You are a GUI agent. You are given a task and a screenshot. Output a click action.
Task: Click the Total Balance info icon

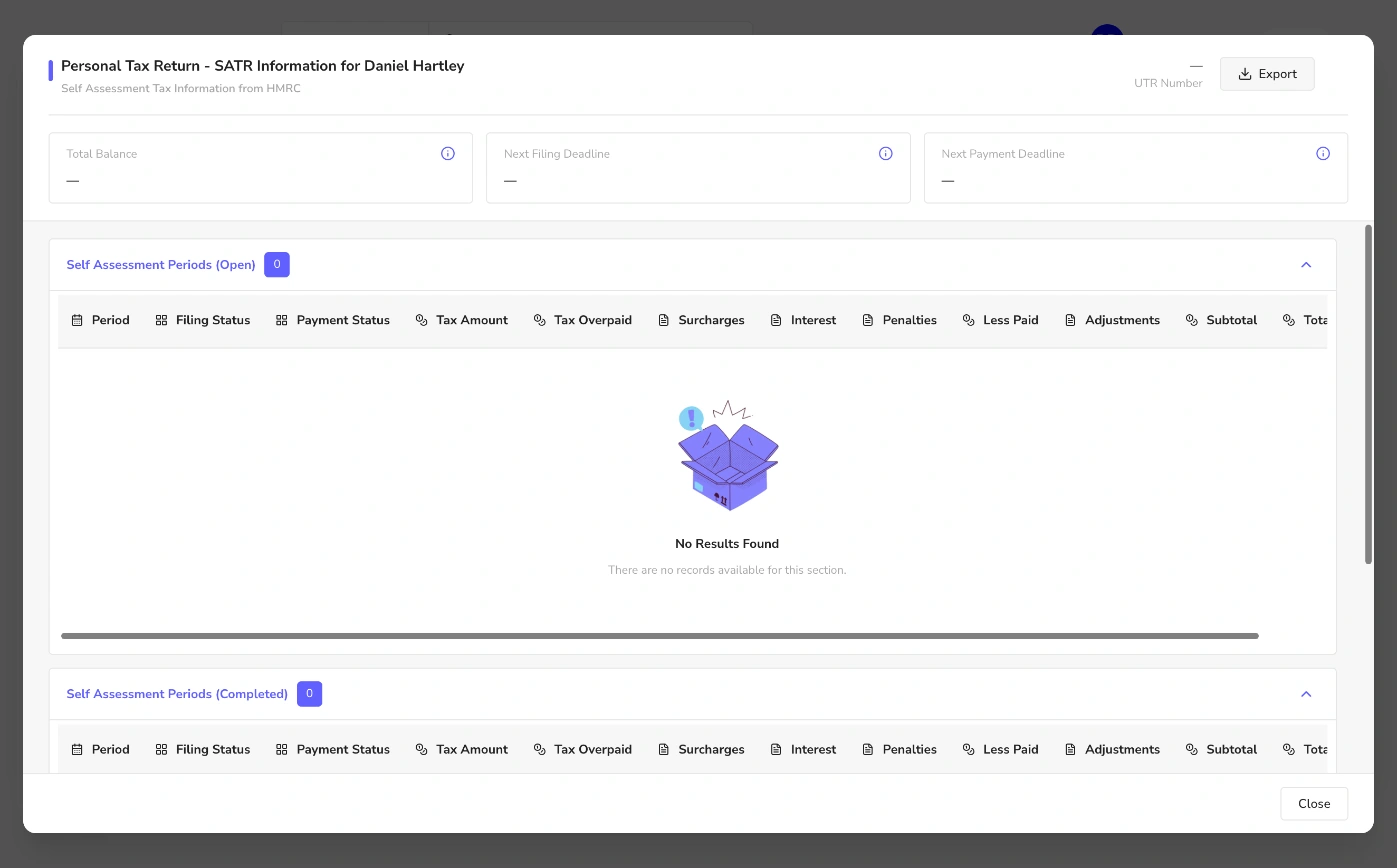click(448, 154)
